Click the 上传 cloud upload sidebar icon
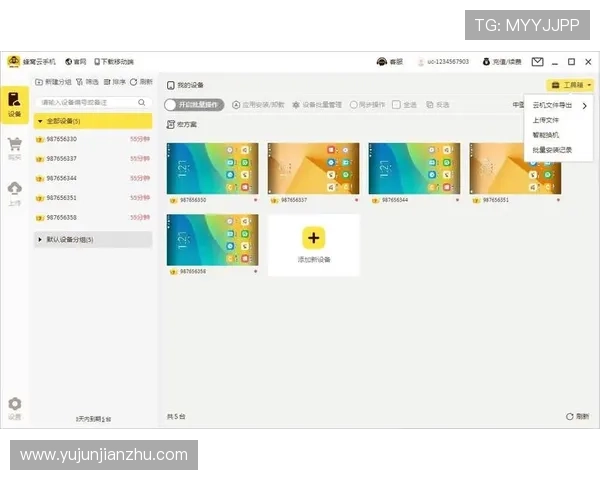Screen dimensions: 600x480 point(14,190)
